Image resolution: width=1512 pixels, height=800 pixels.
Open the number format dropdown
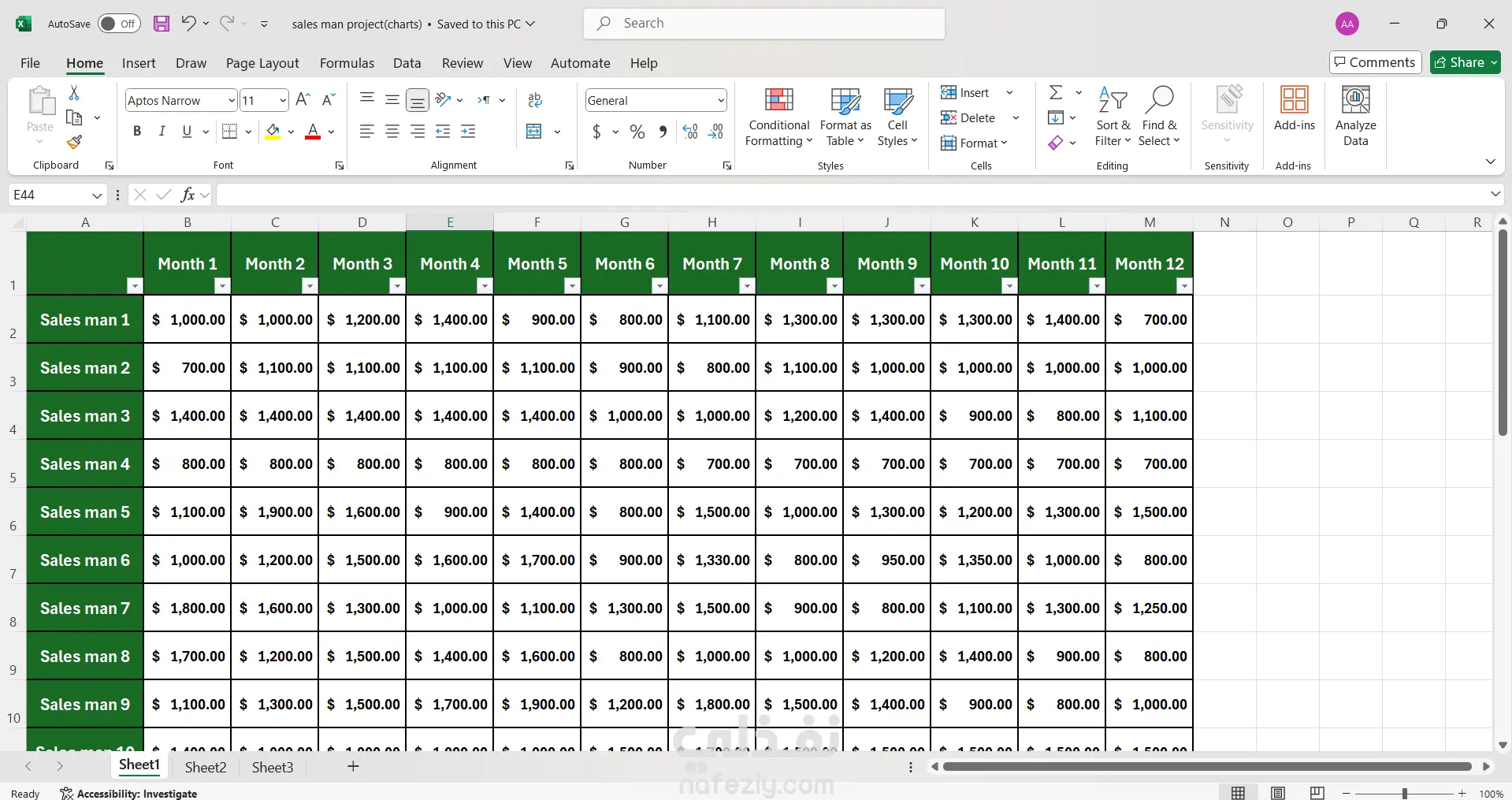[x=721, y=100]
